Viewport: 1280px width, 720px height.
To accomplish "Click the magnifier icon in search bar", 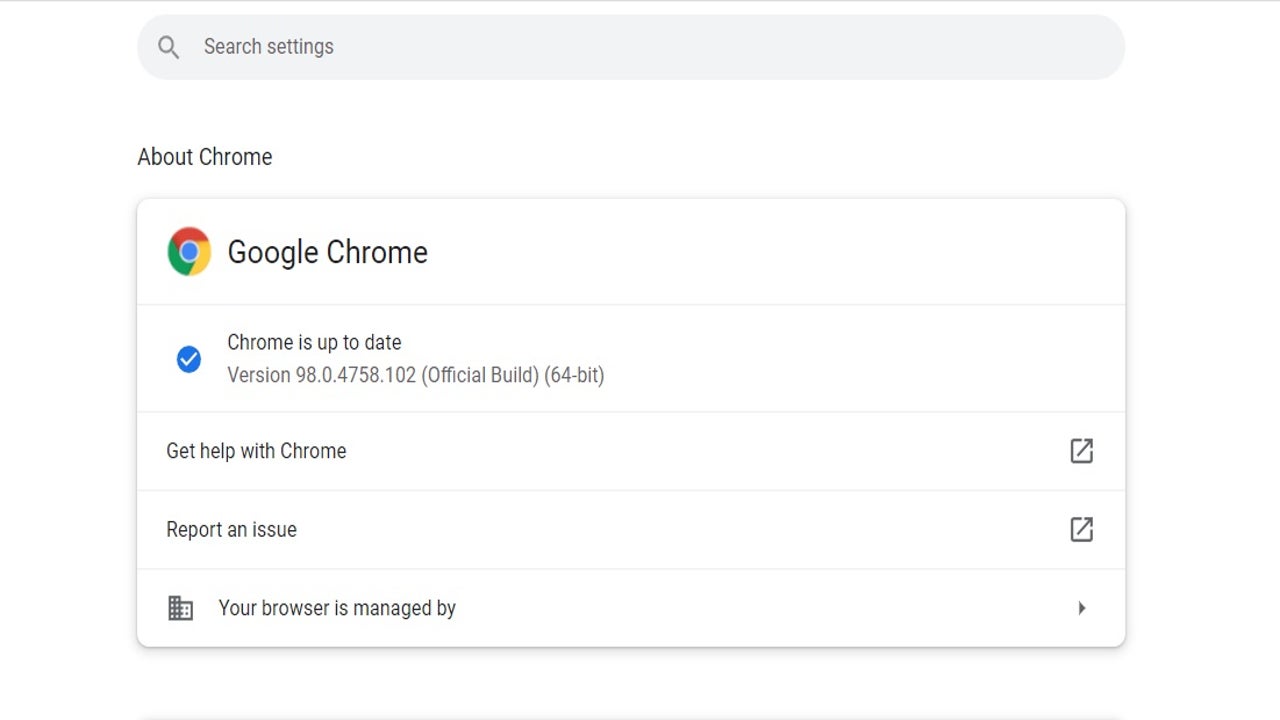I will 168,47.
